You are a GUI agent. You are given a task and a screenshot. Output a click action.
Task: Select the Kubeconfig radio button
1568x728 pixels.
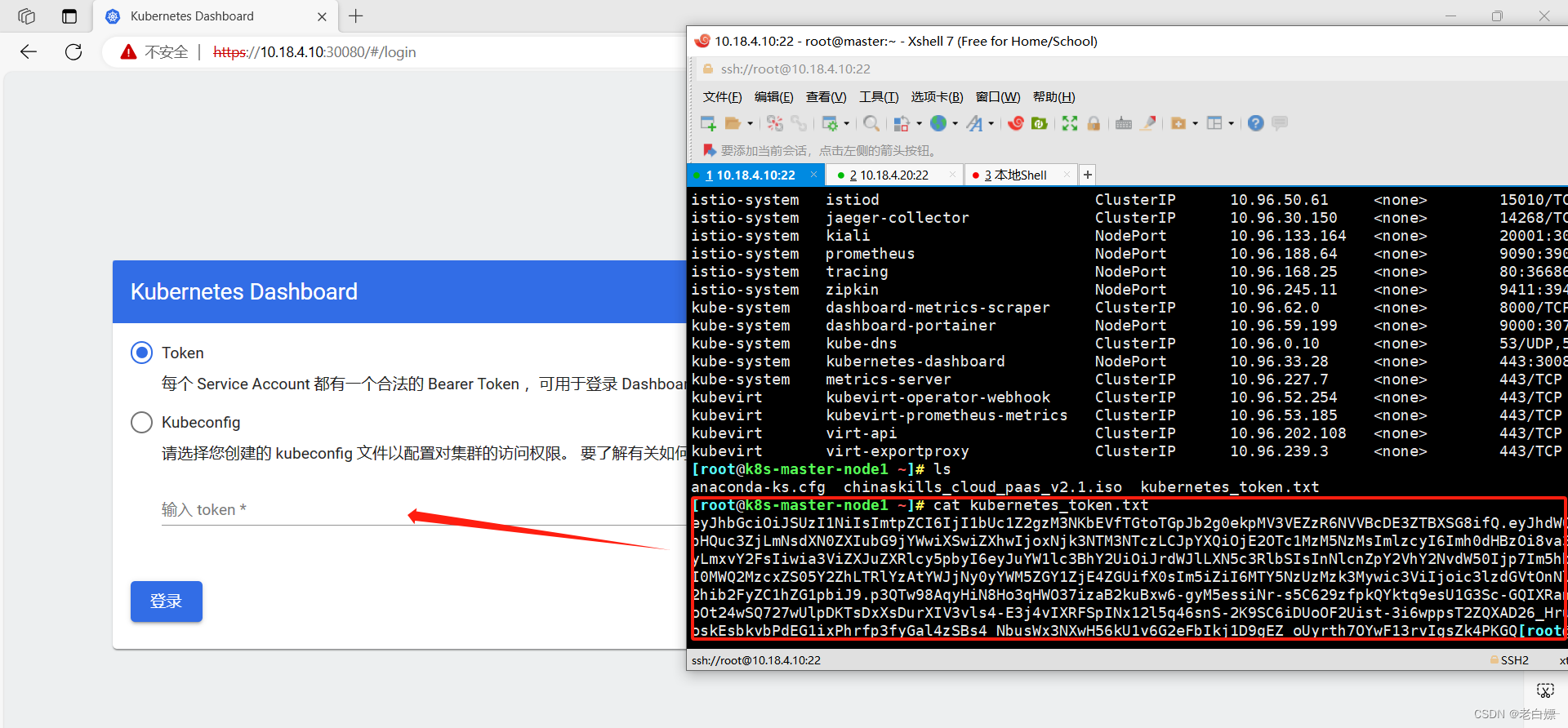pos(142,422)
